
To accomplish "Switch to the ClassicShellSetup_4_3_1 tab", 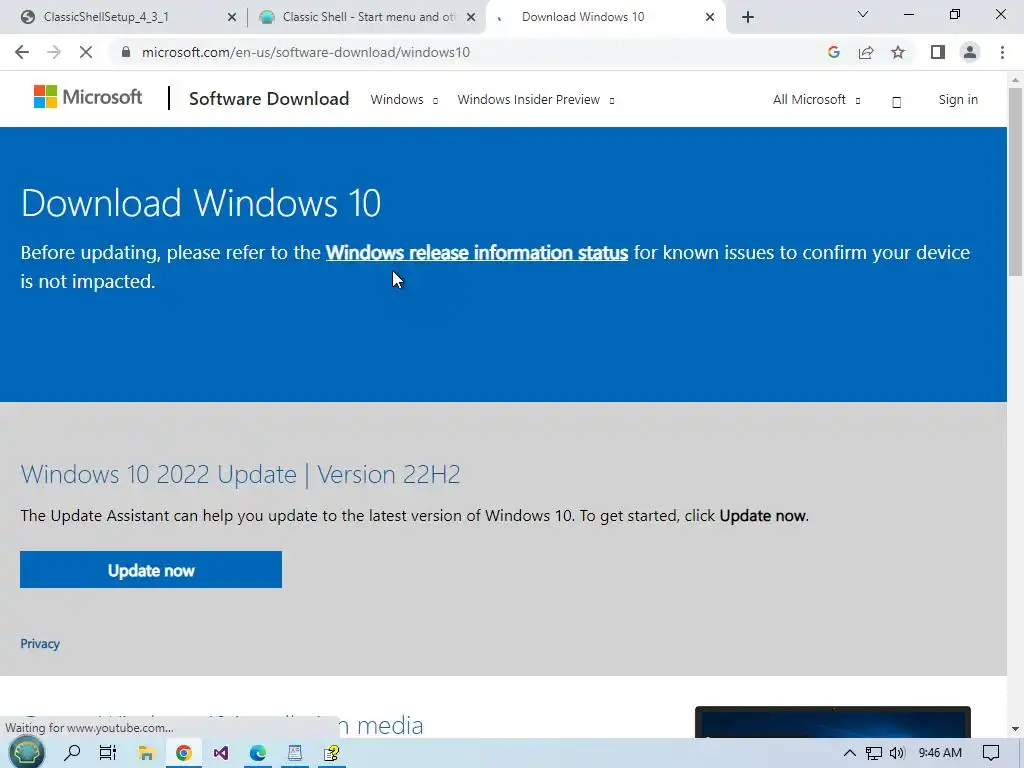I will 106,17.
